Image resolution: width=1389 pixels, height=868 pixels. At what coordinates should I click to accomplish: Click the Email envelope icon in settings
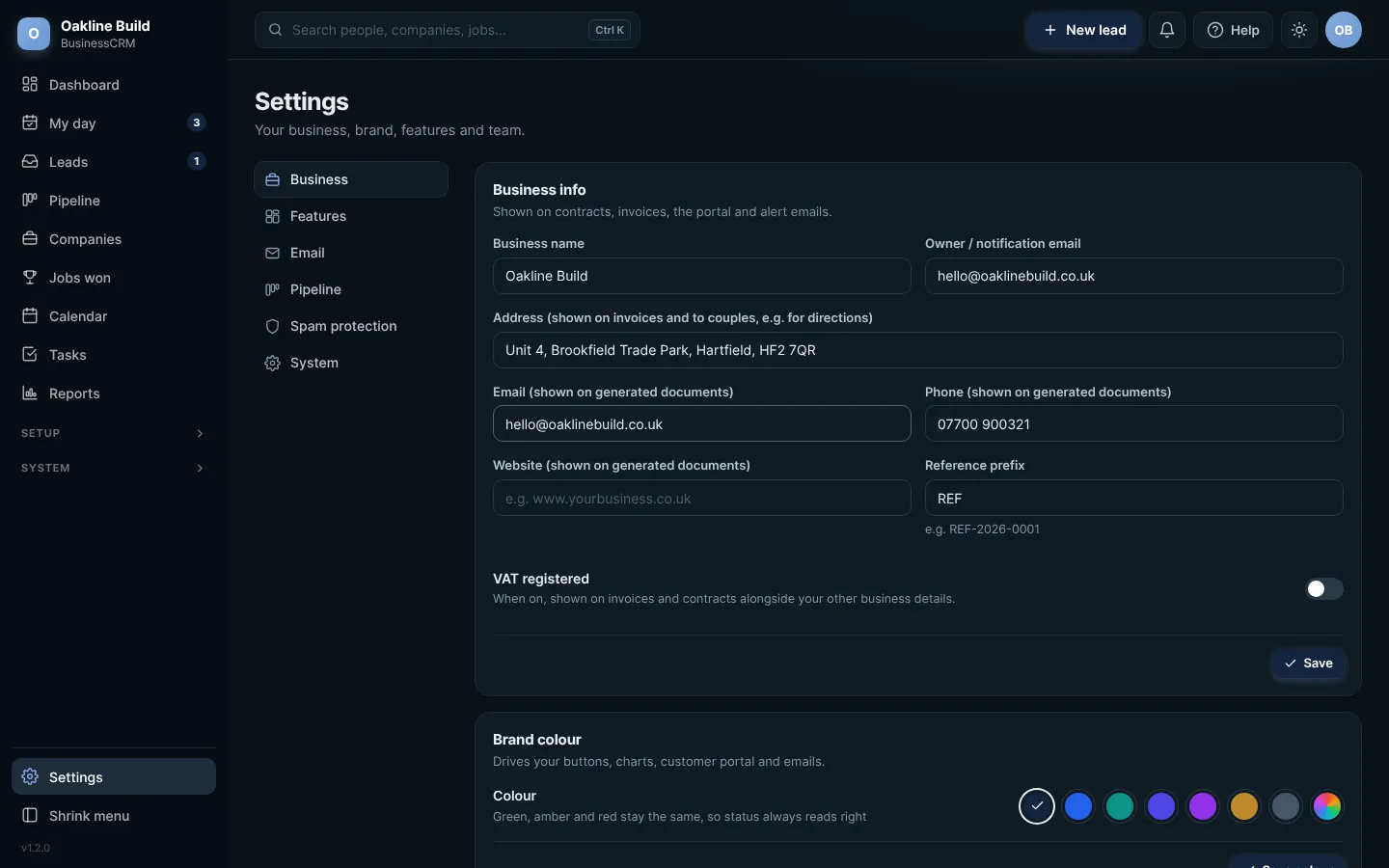(x=272, y=253)
